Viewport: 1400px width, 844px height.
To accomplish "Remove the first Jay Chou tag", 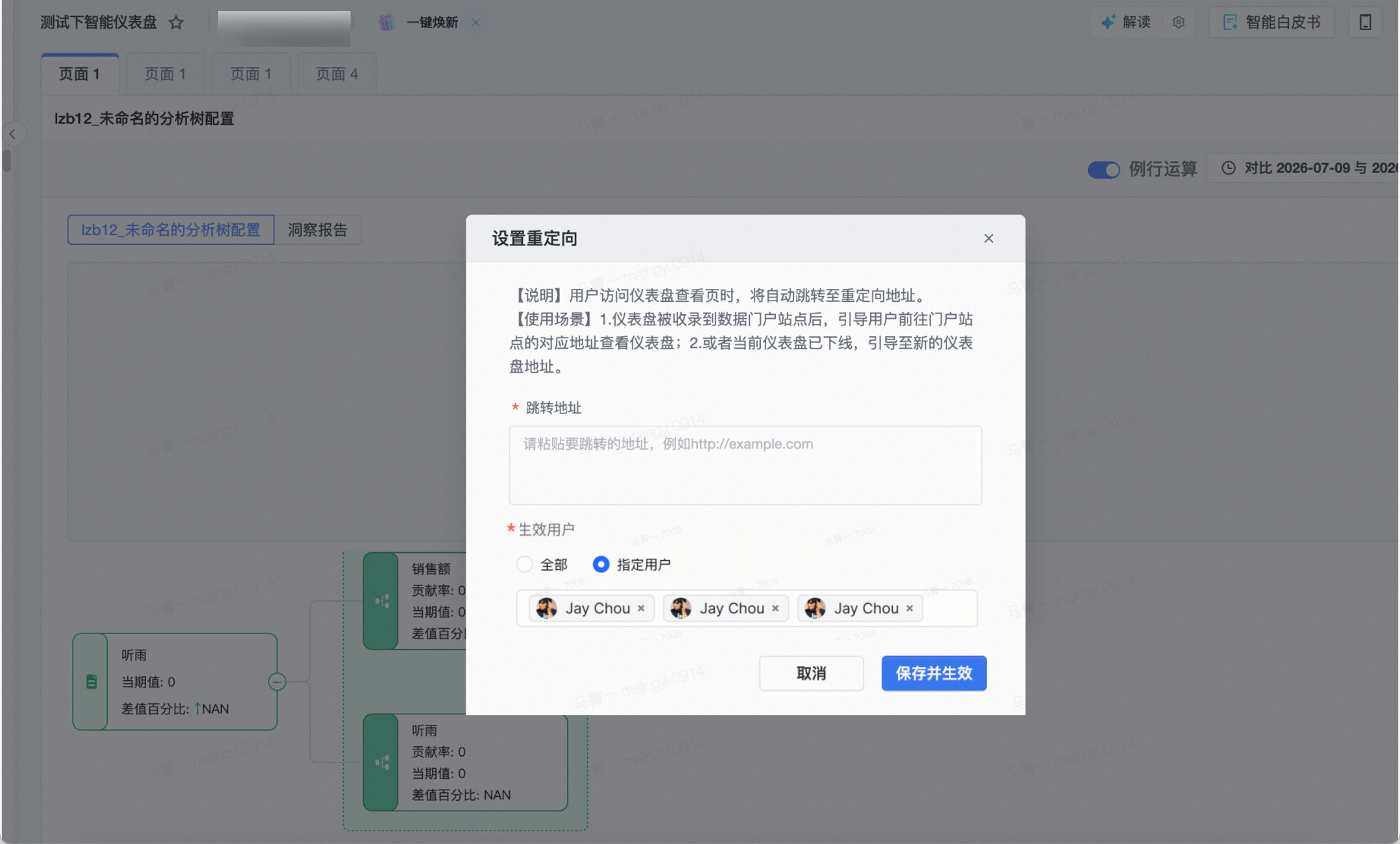I will point(641,608).
